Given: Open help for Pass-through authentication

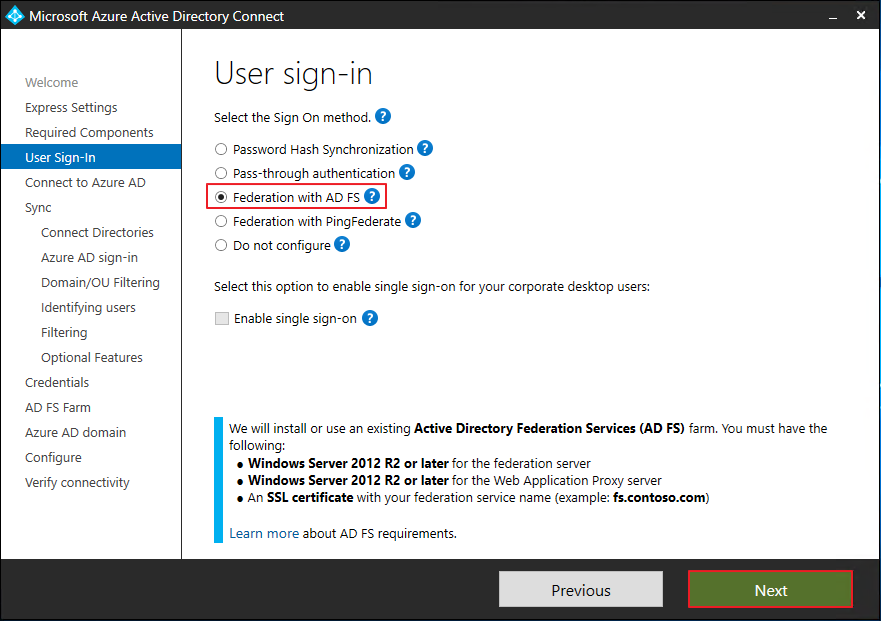Looking at the screenshot, I should coord(407,173).
